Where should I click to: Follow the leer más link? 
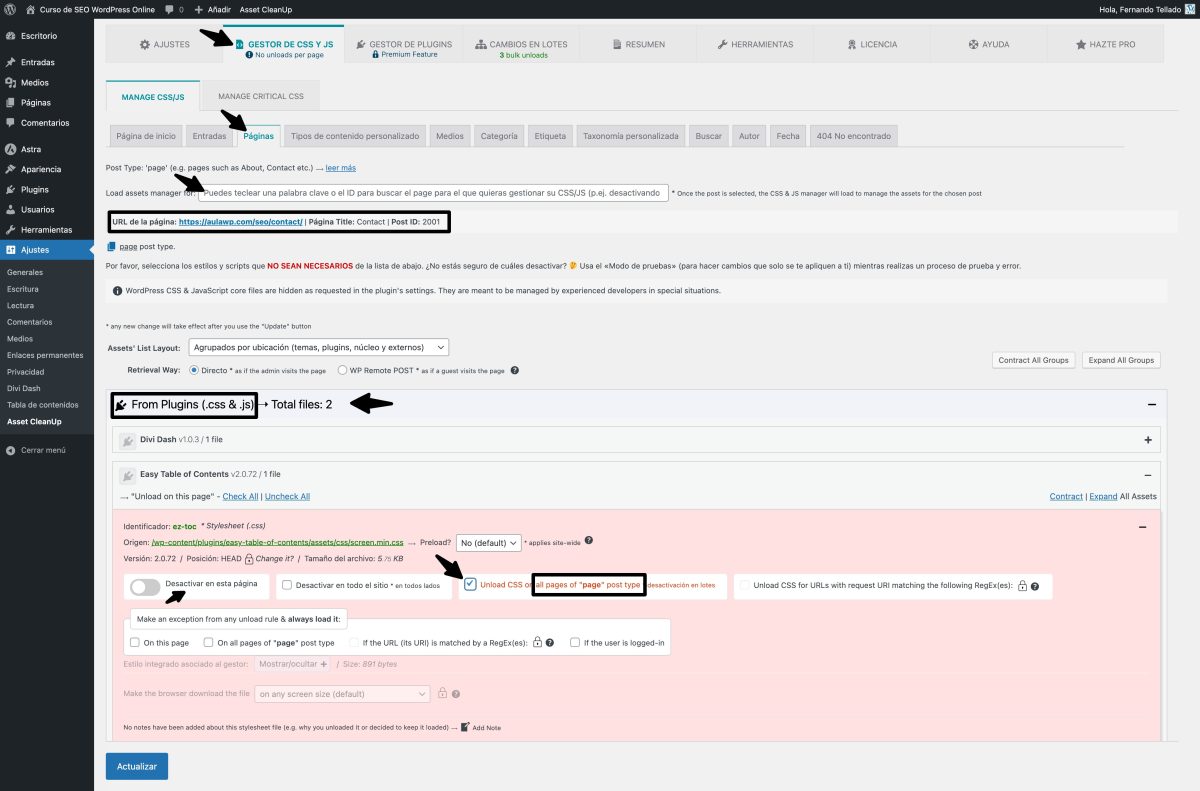point(341,168)
